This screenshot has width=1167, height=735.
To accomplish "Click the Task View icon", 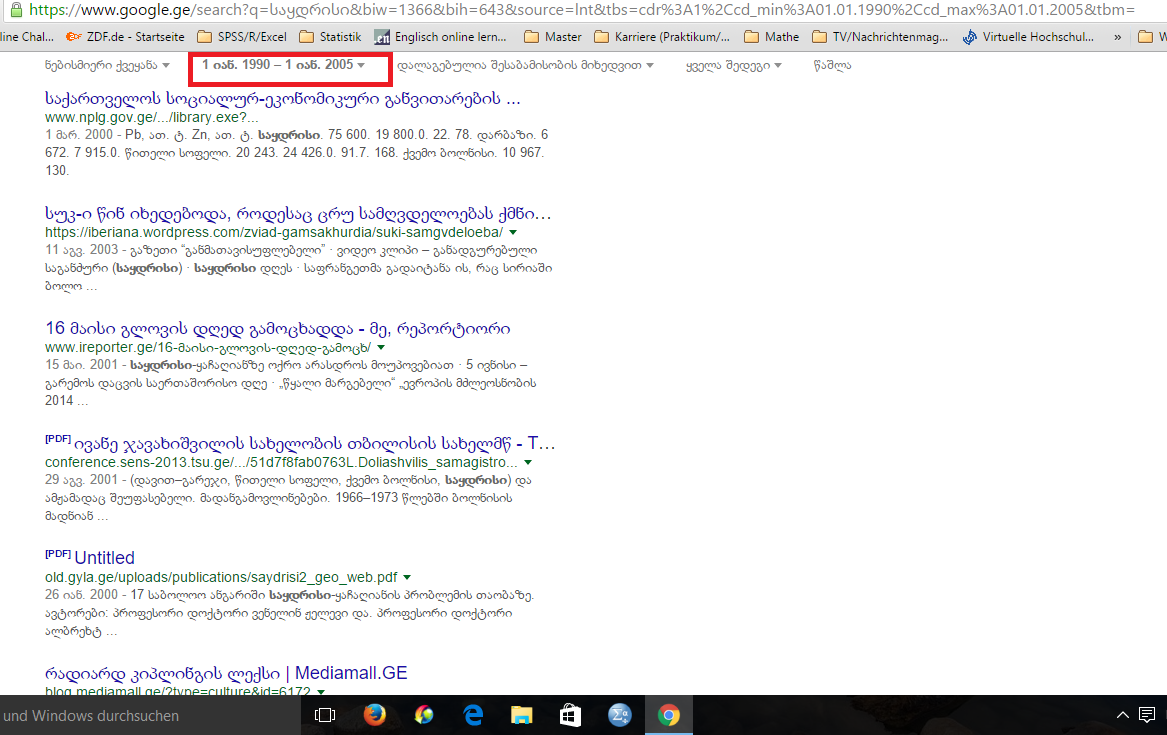I will tap(325, 715).
